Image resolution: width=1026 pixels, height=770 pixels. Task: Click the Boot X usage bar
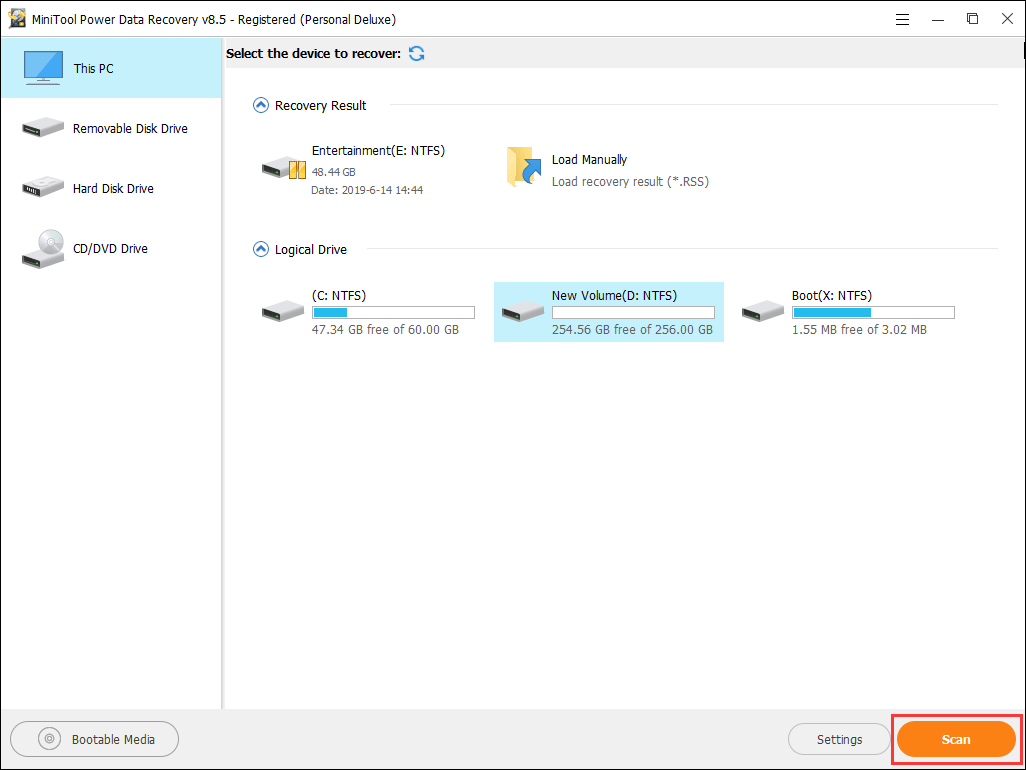(x=874, y=313)
